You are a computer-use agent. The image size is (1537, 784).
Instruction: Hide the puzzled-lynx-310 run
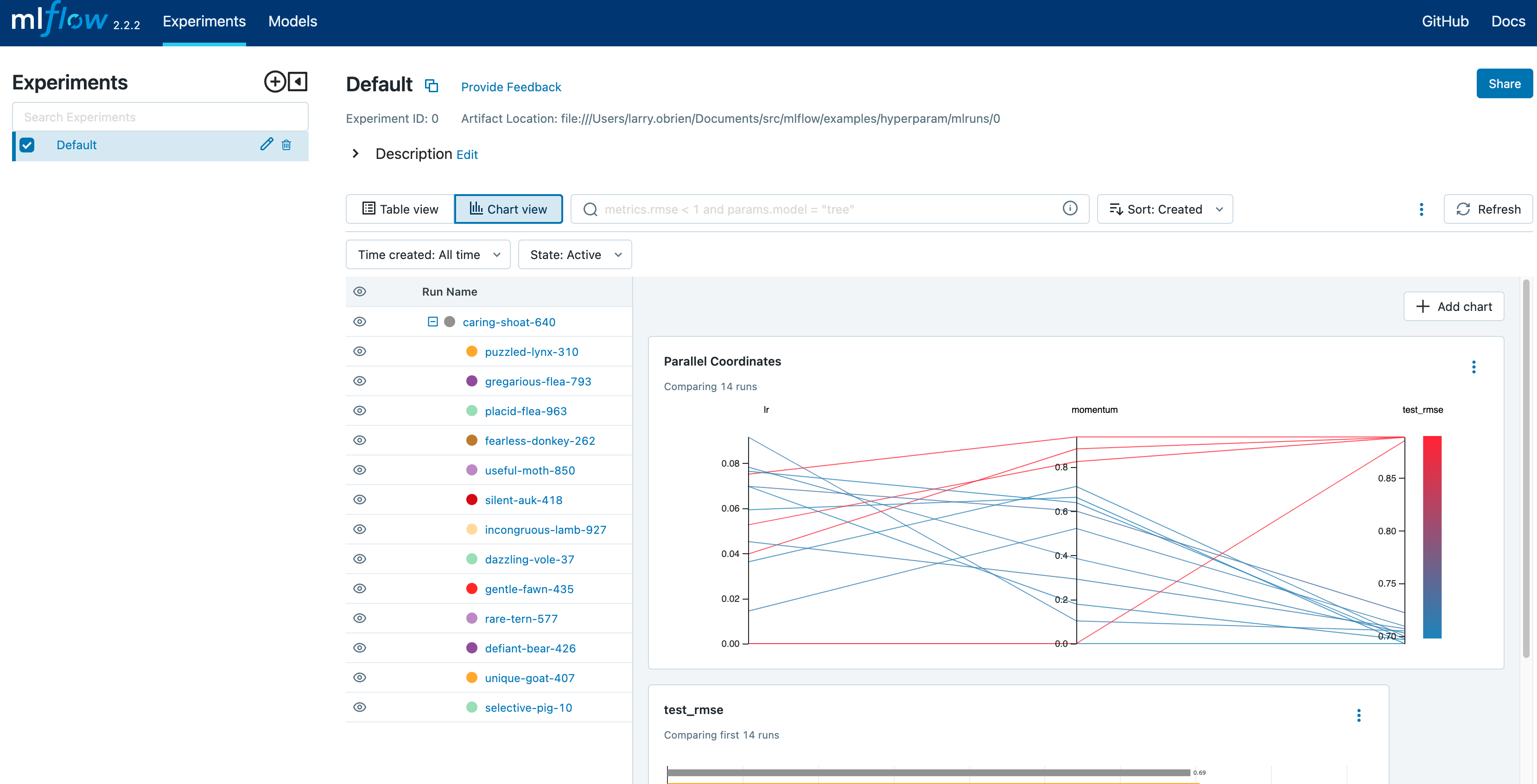(360, 351)
